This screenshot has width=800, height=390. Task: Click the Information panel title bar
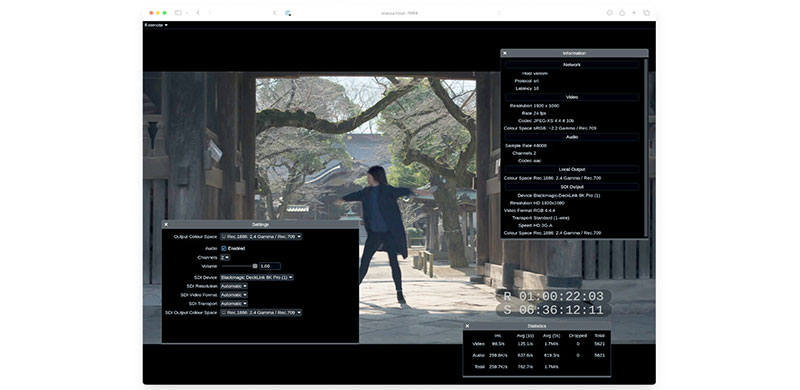[x=574, y=53]
